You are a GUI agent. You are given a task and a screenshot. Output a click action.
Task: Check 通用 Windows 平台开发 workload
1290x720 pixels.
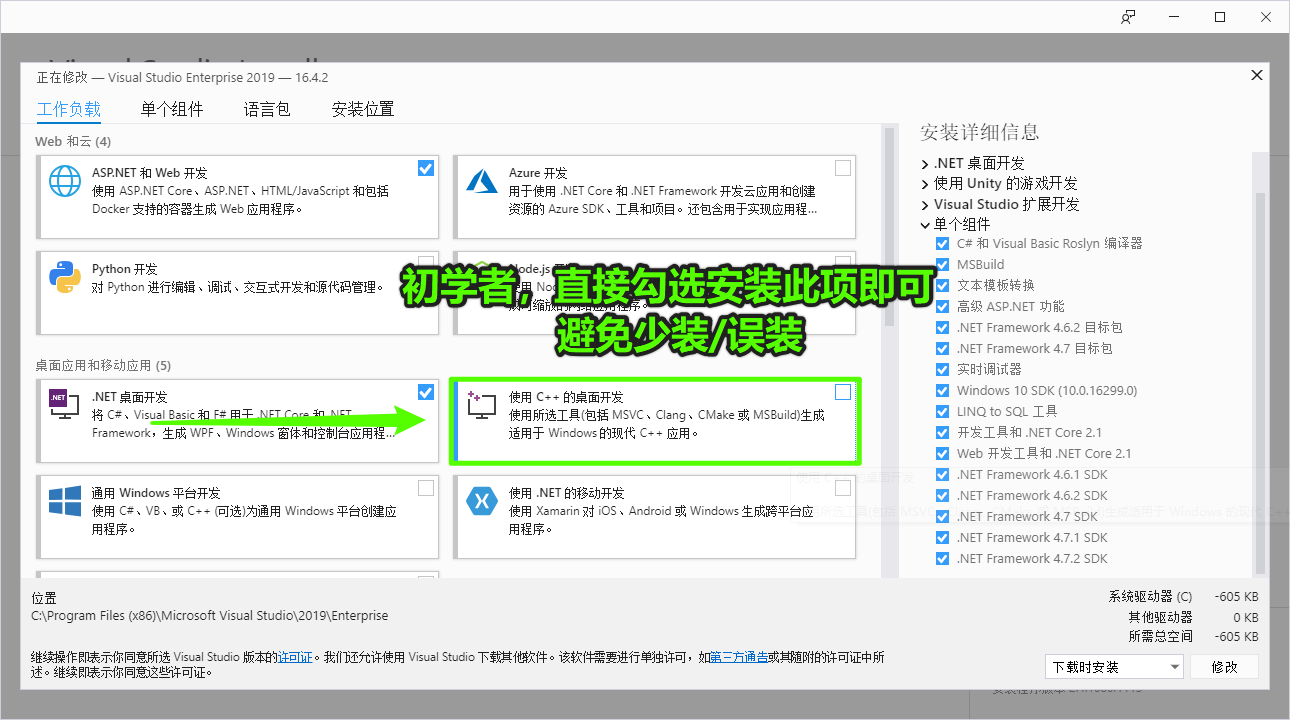[426, 488]
